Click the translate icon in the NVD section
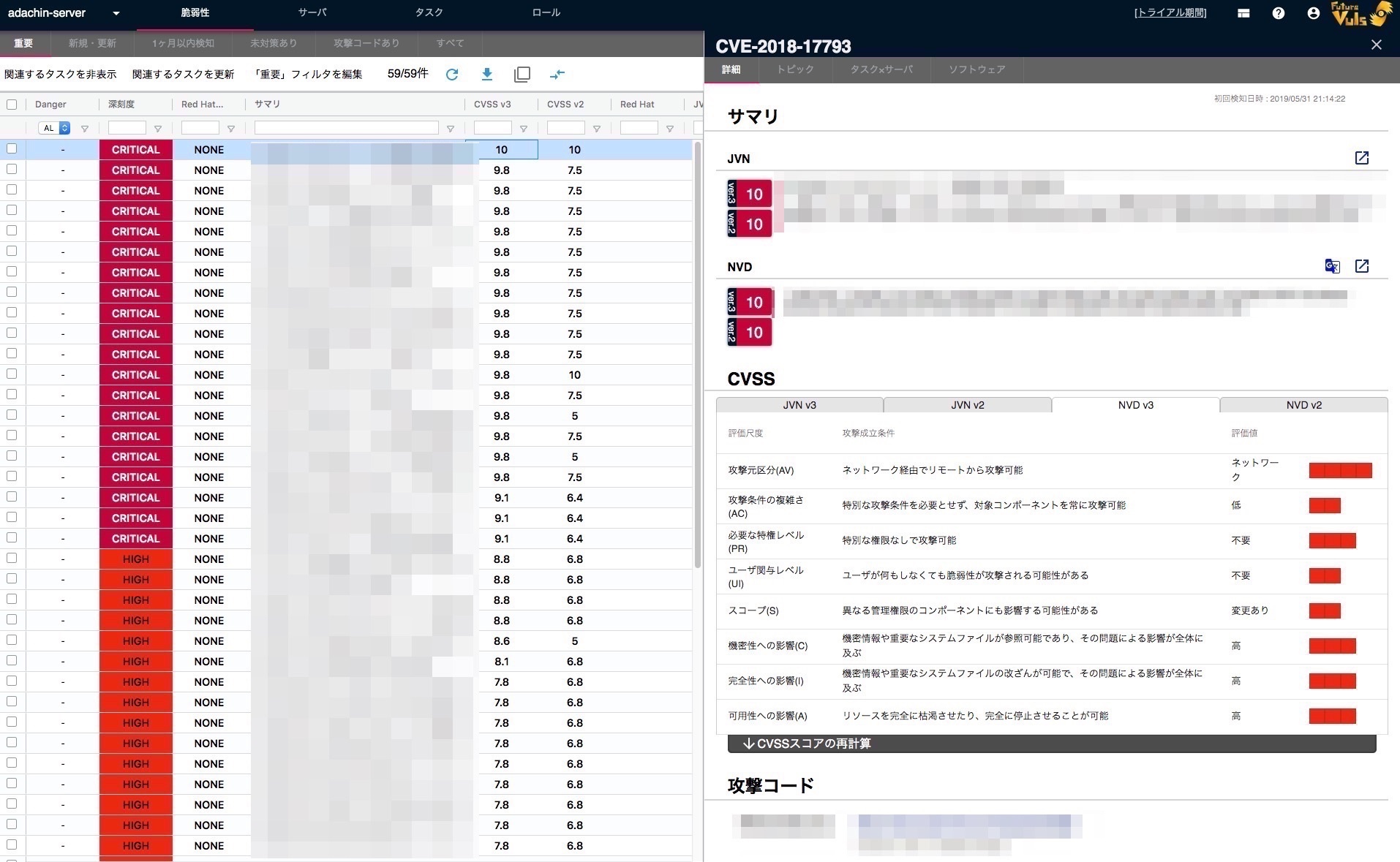The width and height of the screenshot is (1400, 862). [x=1332, y=266]
